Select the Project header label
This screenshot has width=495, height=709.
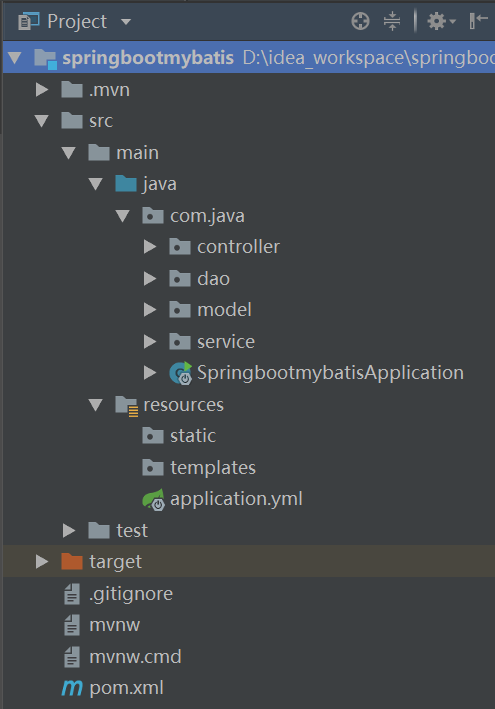click(x=77, y=22)
